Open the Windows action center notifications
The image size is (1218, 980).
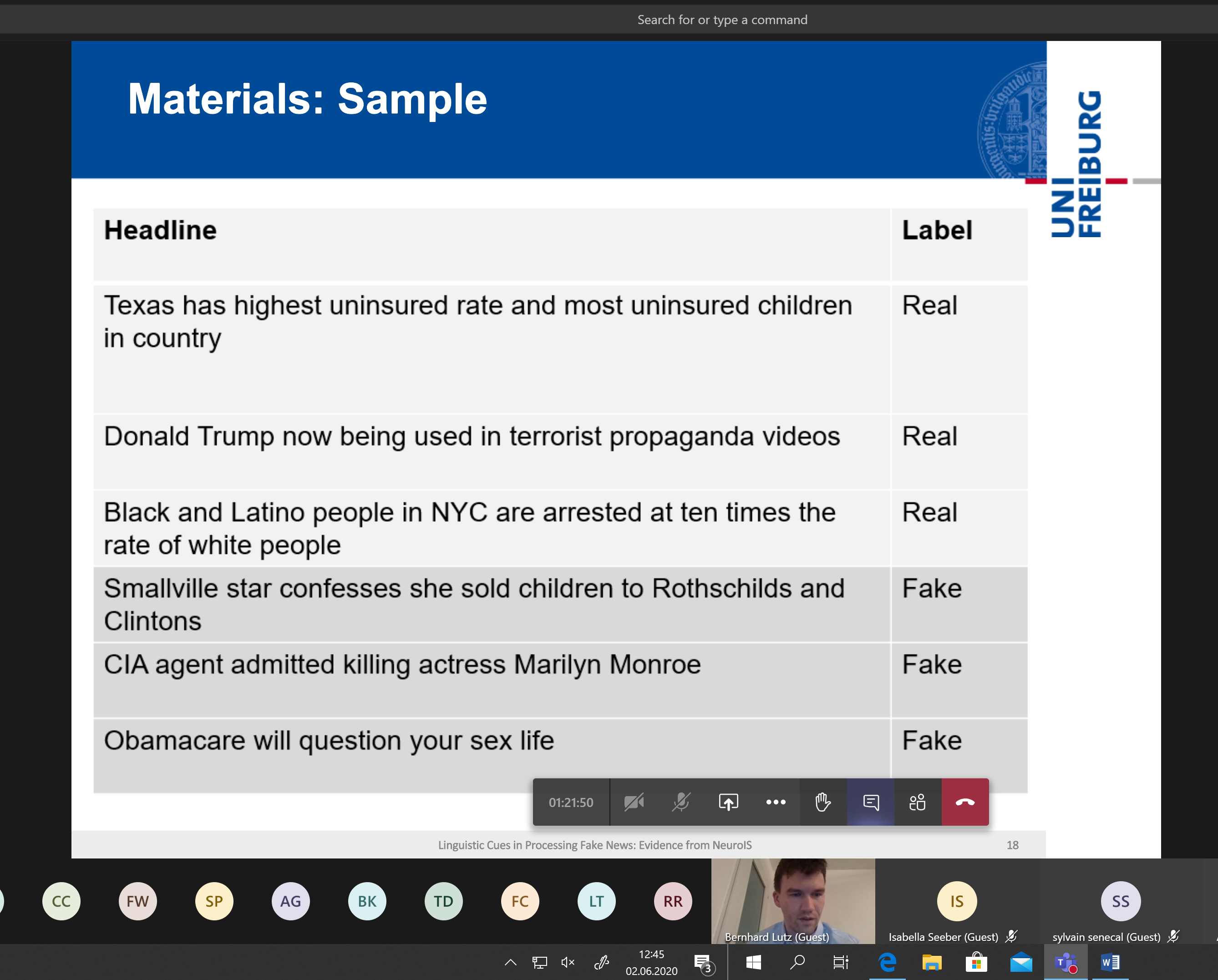coord(703,963)
